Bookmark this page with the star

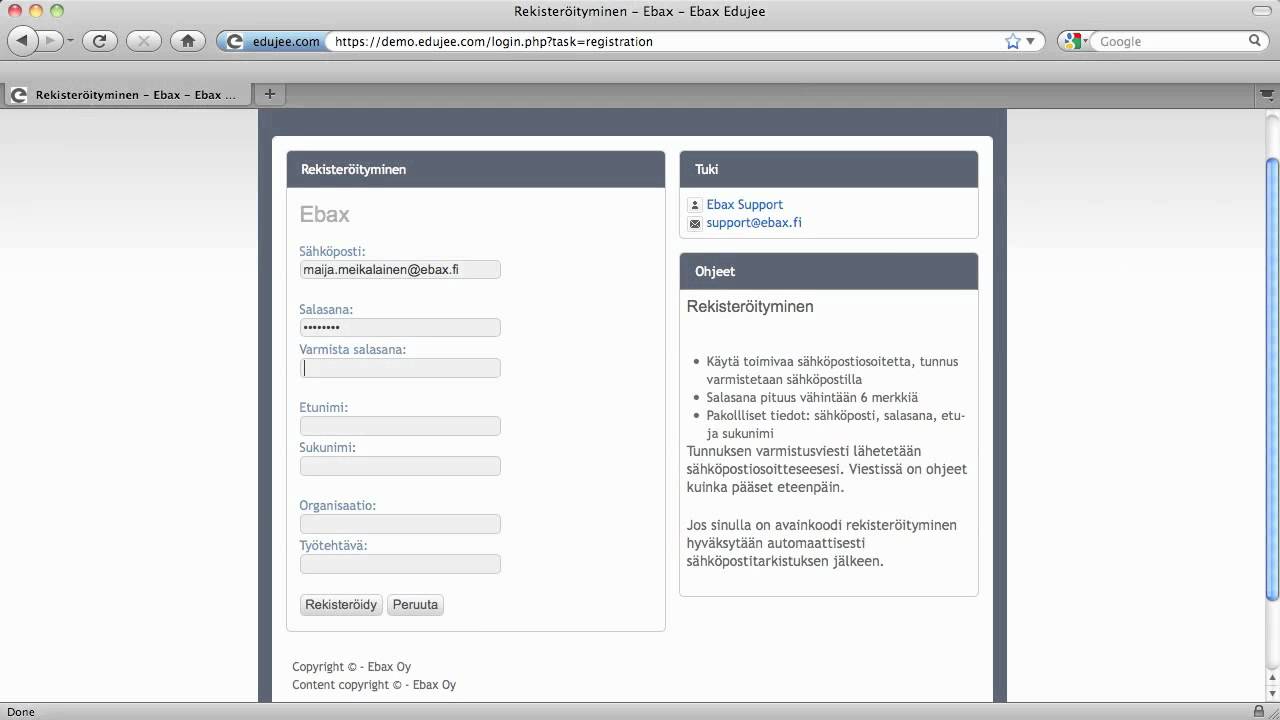tap(1012, 41)
